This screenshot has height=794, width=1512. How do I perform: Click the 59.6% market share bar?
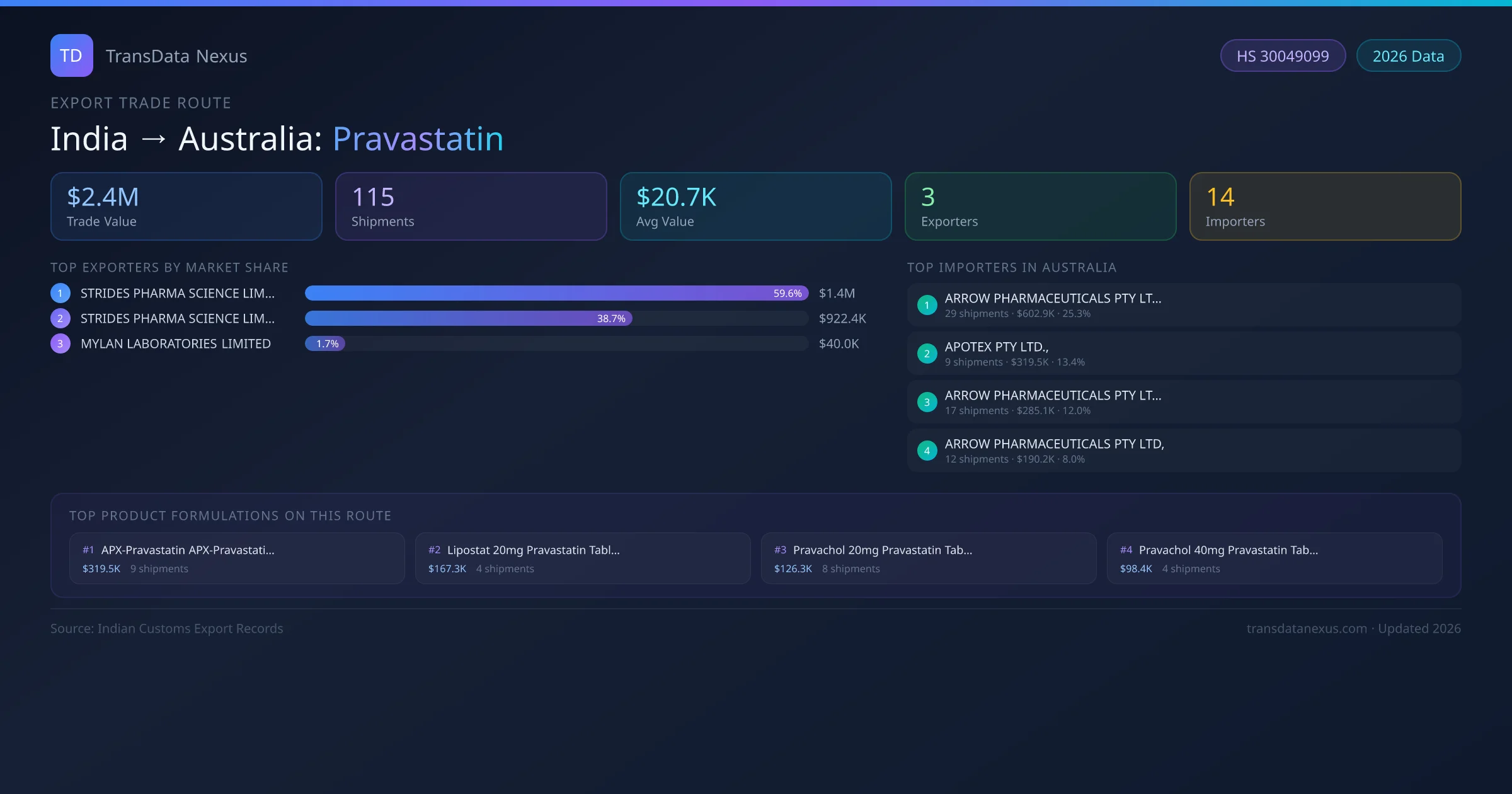(x=554, y=293)
